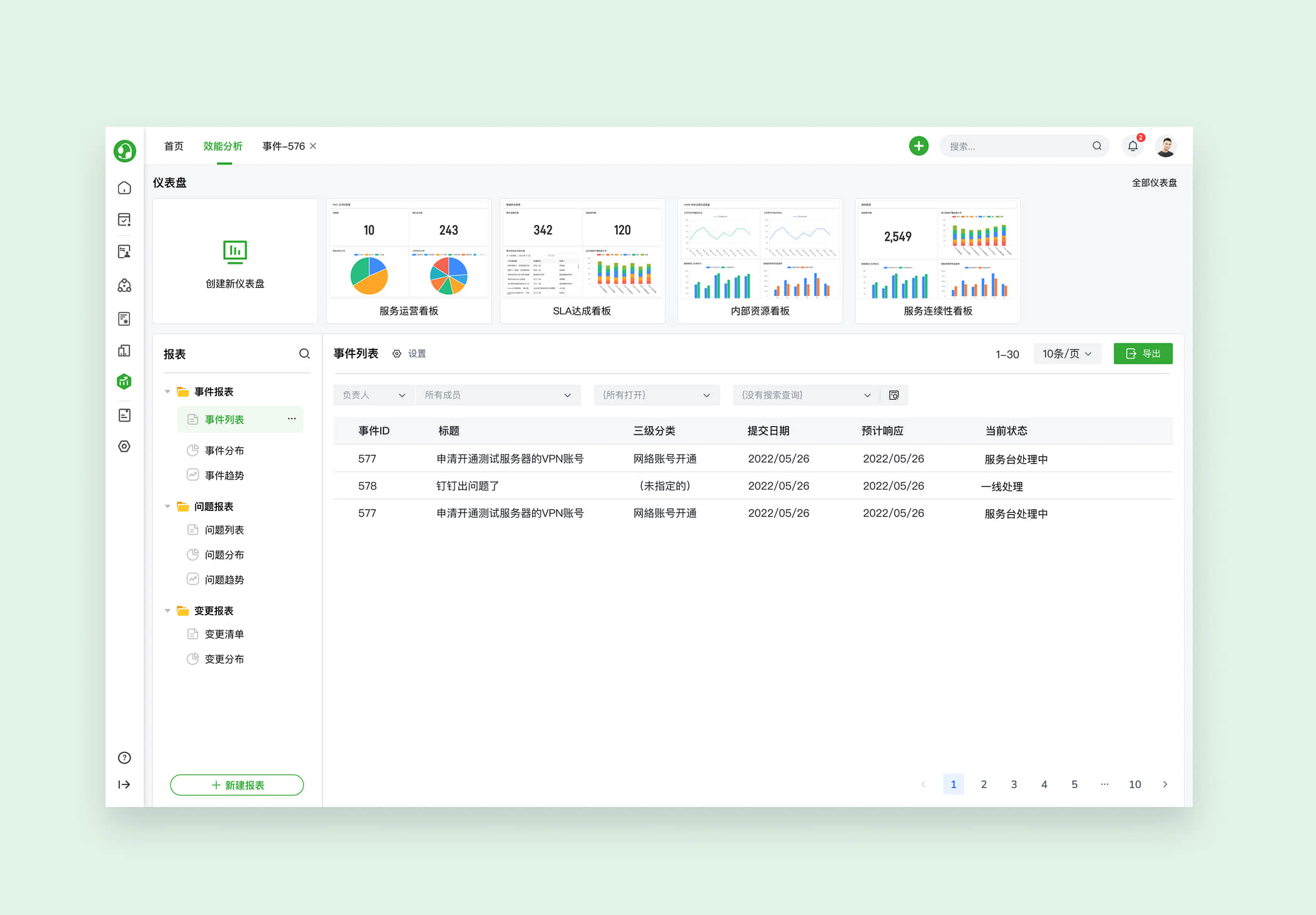The width and height of the screenshot is (1316, 915).
Task: Expand sidebar with arrow icon
Action: tap(124, 784)
